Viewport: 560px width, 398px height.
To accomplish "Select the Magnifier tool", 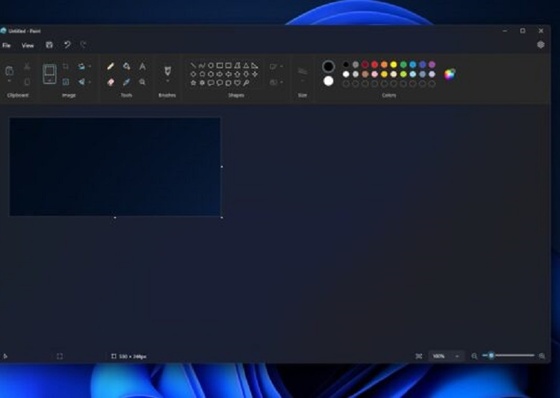I will coord(142,82).
